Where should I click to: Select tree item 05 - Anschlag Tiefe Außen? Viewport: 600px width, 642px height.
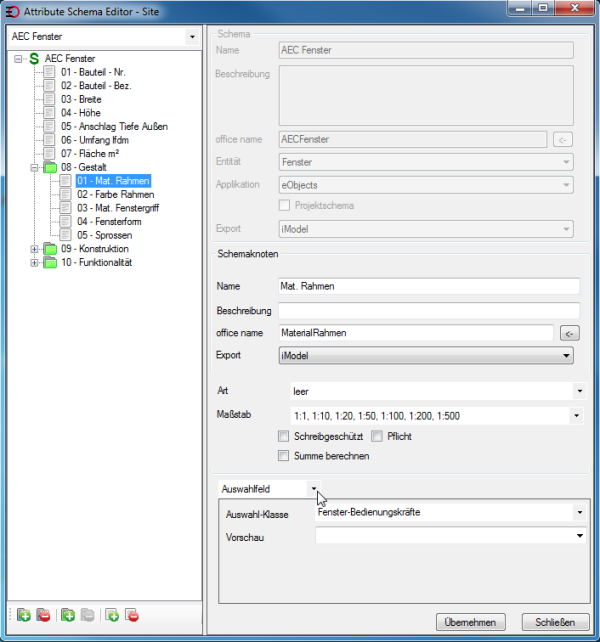[x=114, y=127]
